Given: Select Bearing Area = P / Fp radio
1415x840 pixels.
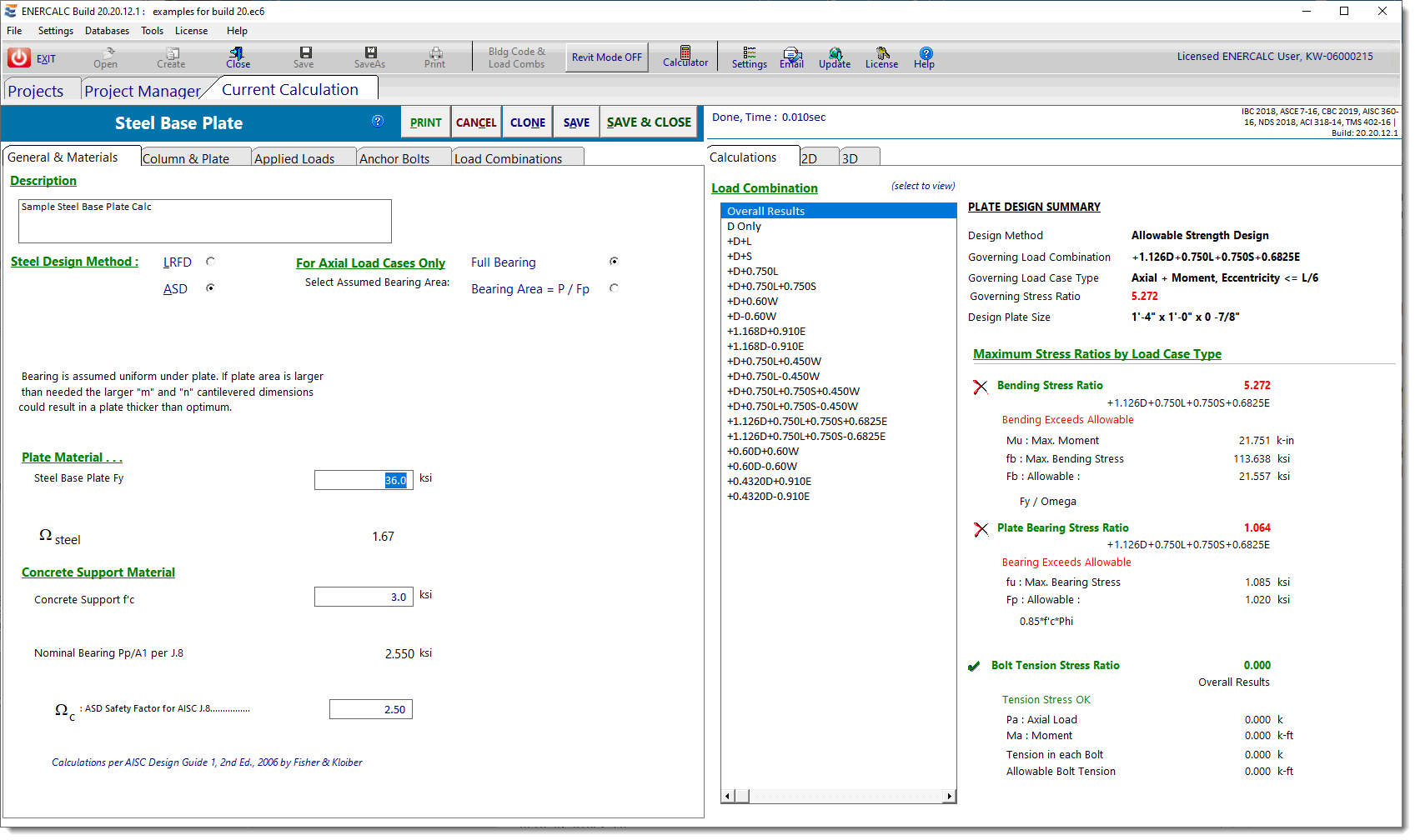Looking at the screenshot, I should click(615, 288).
